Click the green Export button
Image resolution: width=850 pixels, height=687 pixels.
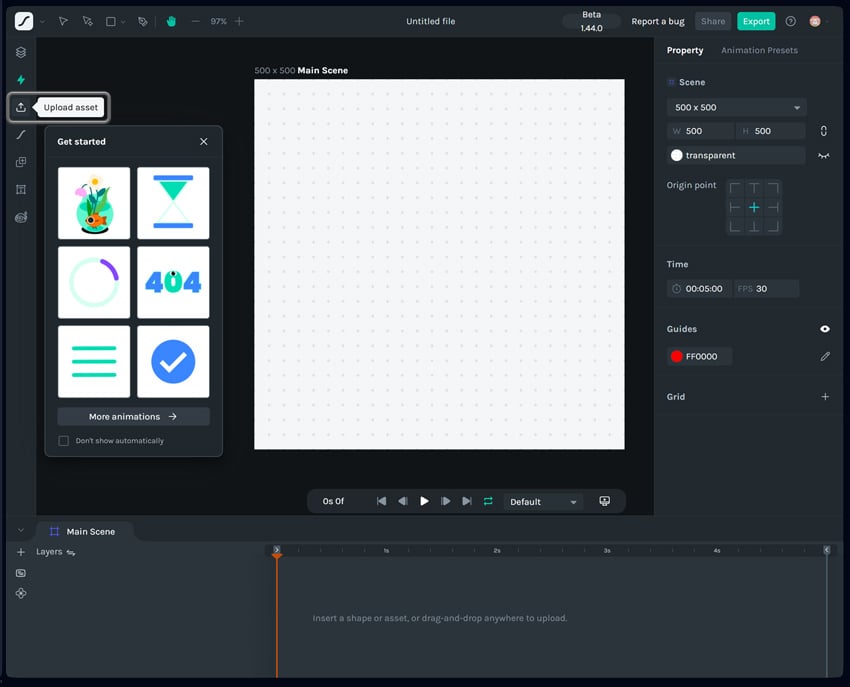(x=756, y=21)
